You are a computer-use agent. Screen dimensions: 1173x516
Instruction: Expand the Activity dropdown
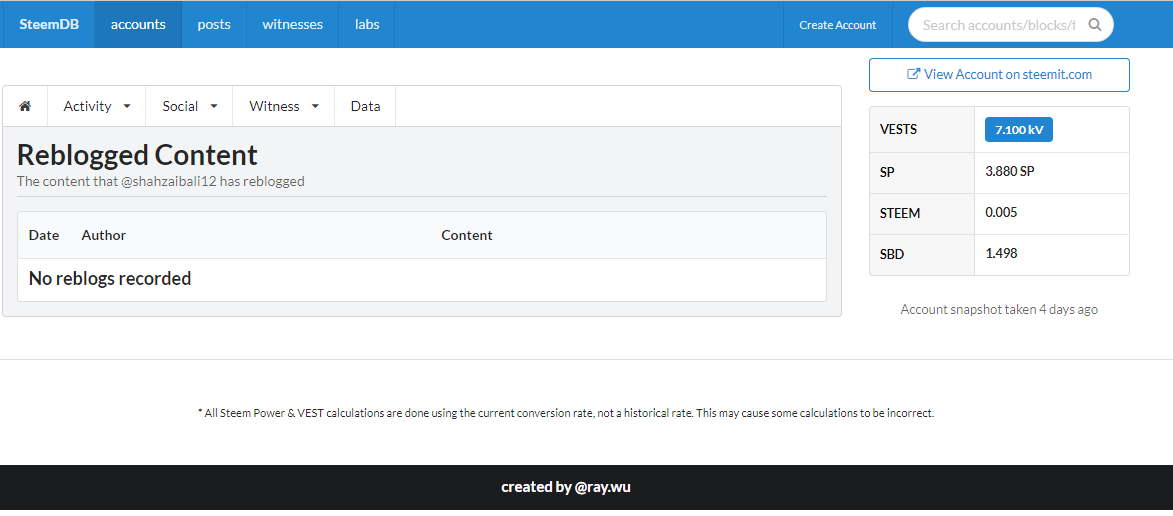coord(97,106)
